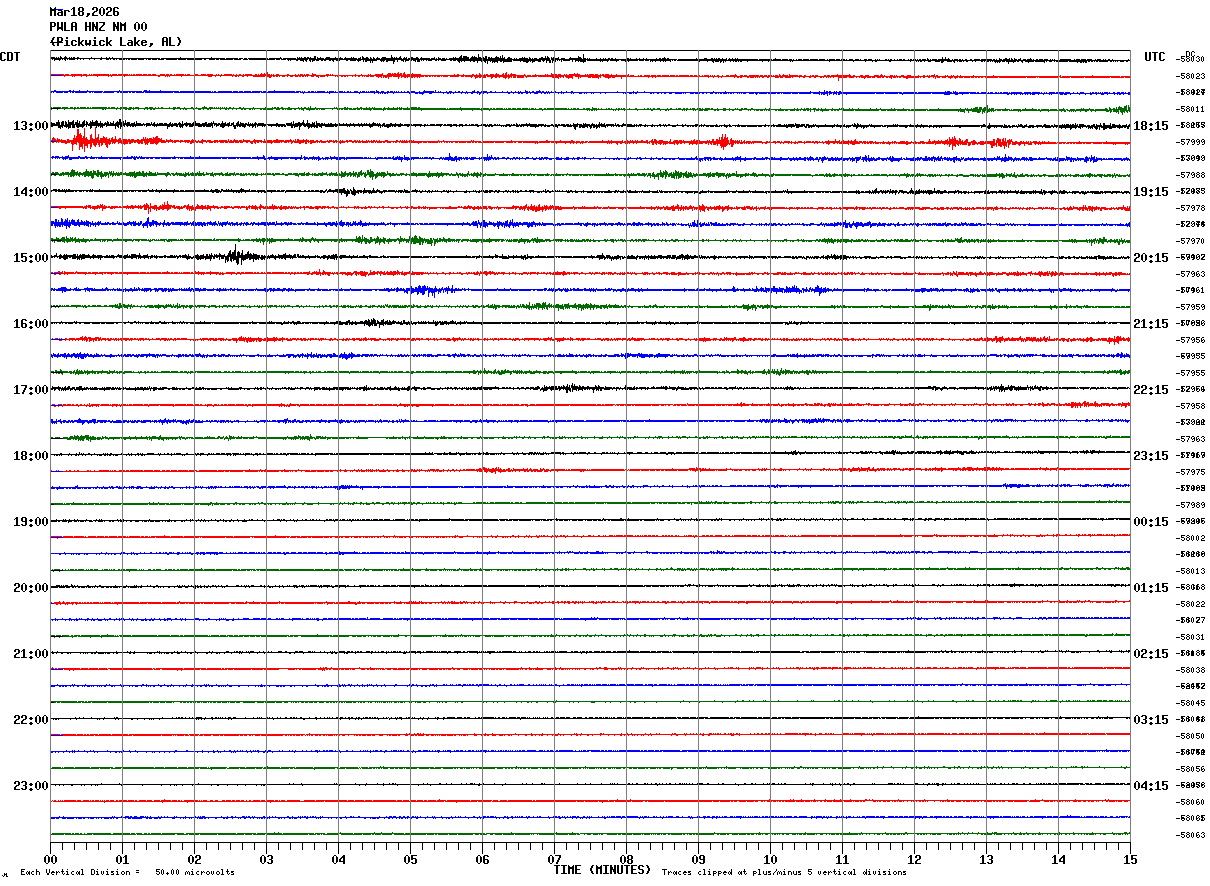
Task: Click the 02:15 UTC time label
Action: tap(1151, 654)
